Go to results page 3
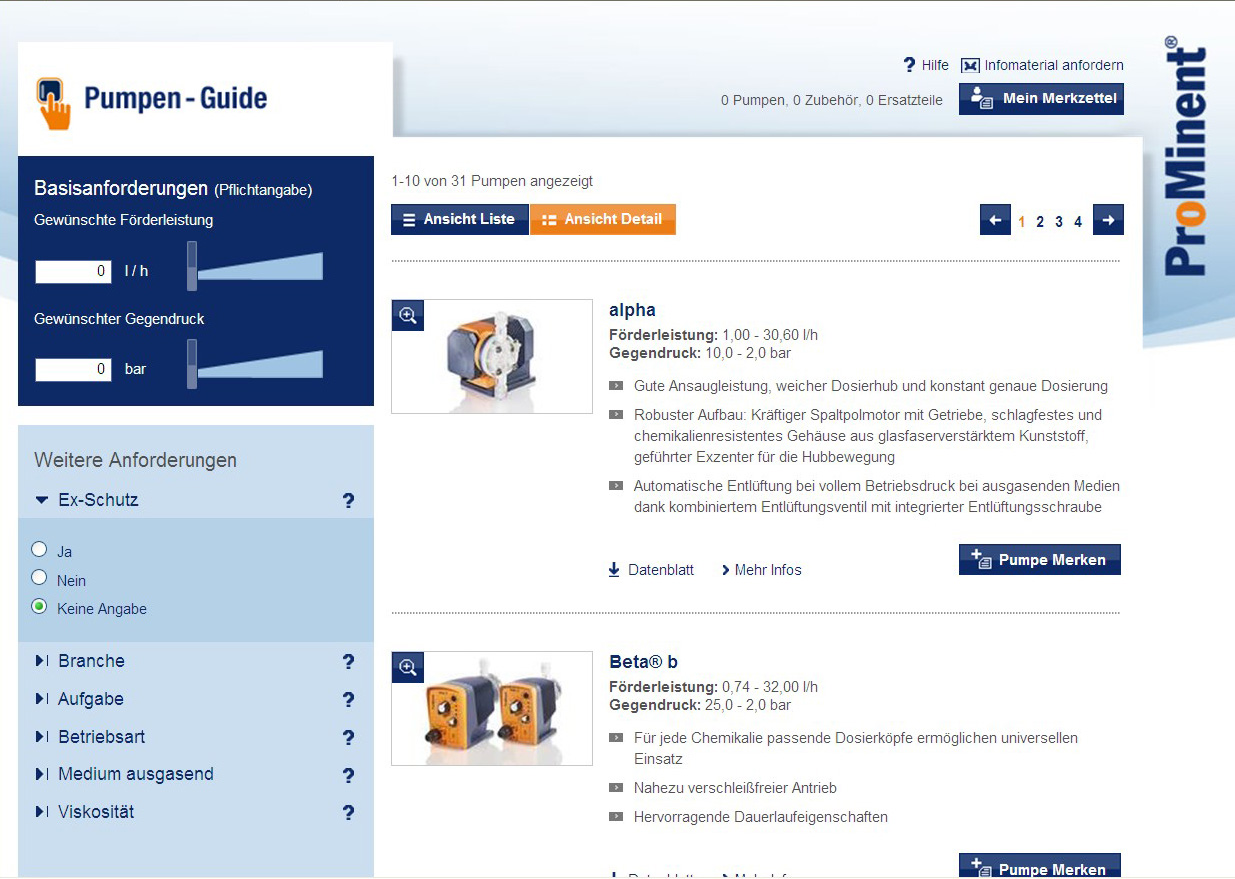Viewport: 1235px width, 879px height. (x=1059, y=222)
